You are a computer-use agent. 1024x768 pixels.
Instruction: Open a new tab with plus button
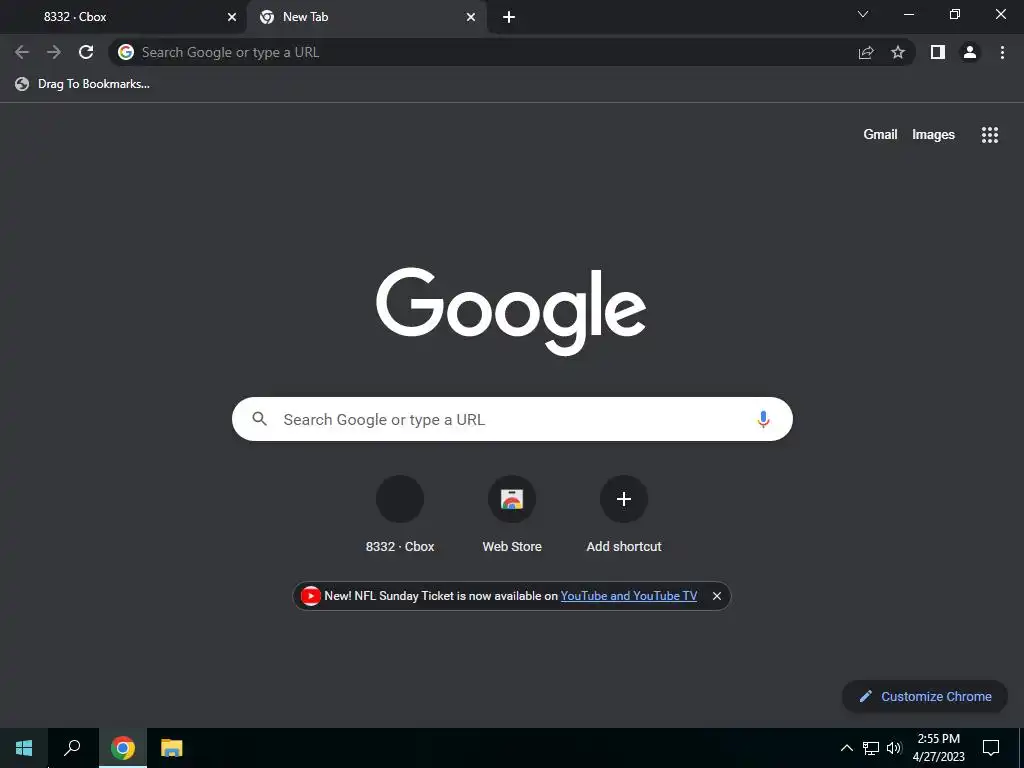point(509,17)
